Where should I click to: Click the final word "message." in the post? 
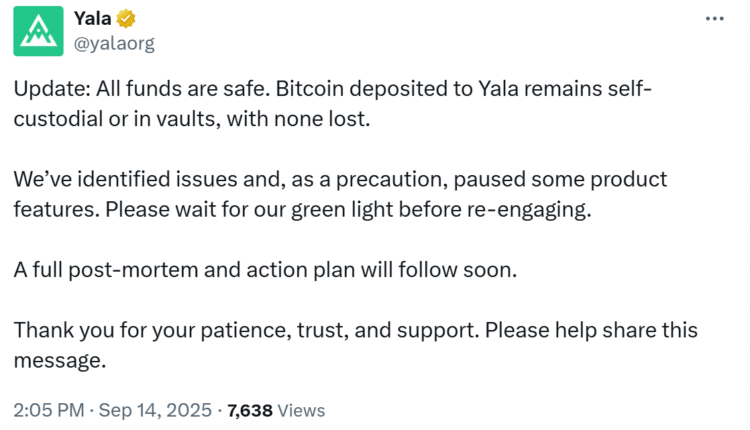pos(60,360)
